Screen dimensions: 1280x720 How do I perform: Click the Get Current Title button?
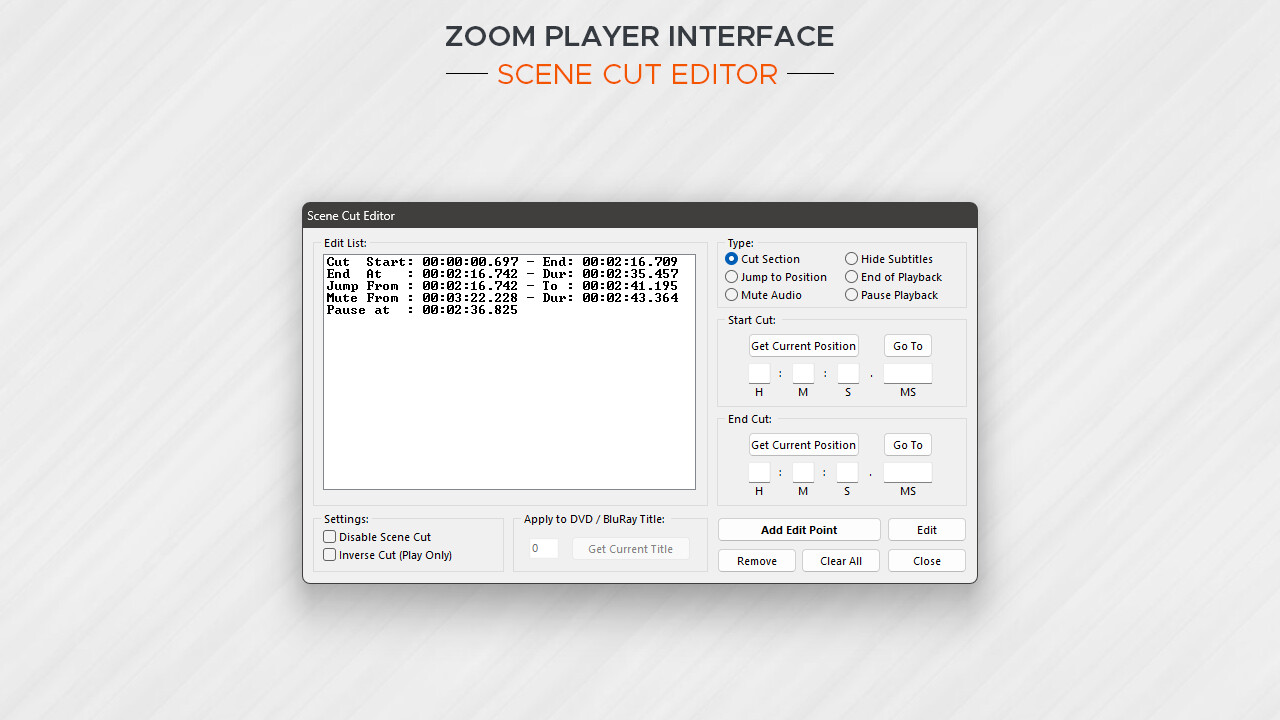[x=630, y=548]
